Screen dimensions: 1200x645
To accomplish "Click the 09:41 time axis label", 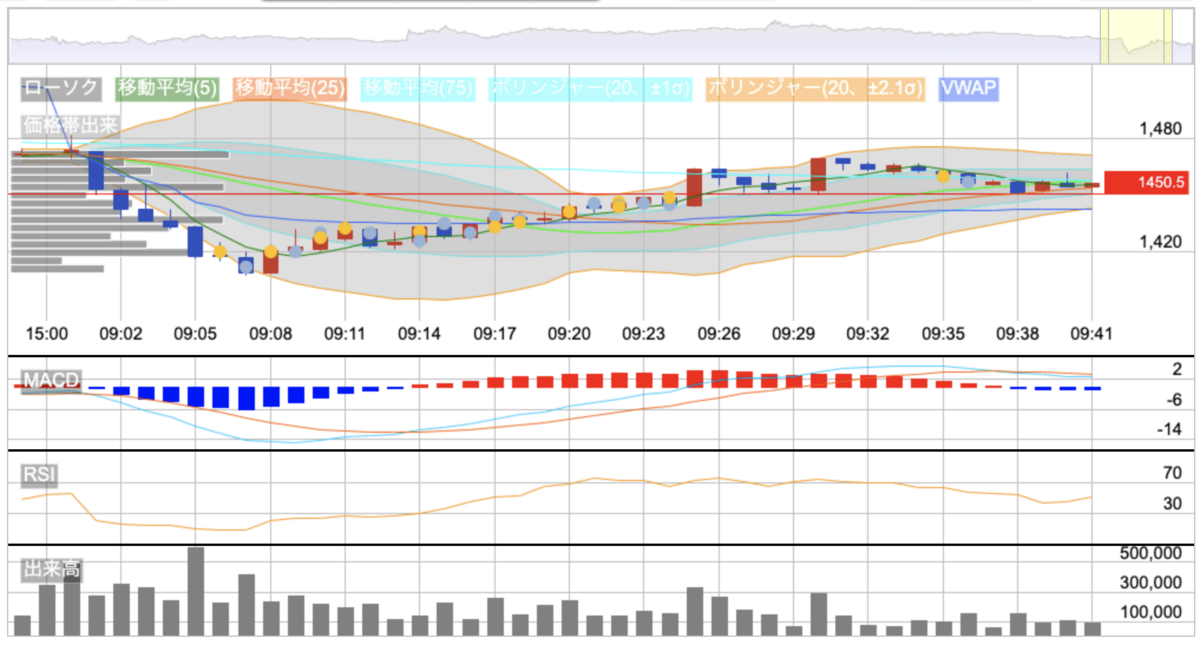I will click(1090, 332).
